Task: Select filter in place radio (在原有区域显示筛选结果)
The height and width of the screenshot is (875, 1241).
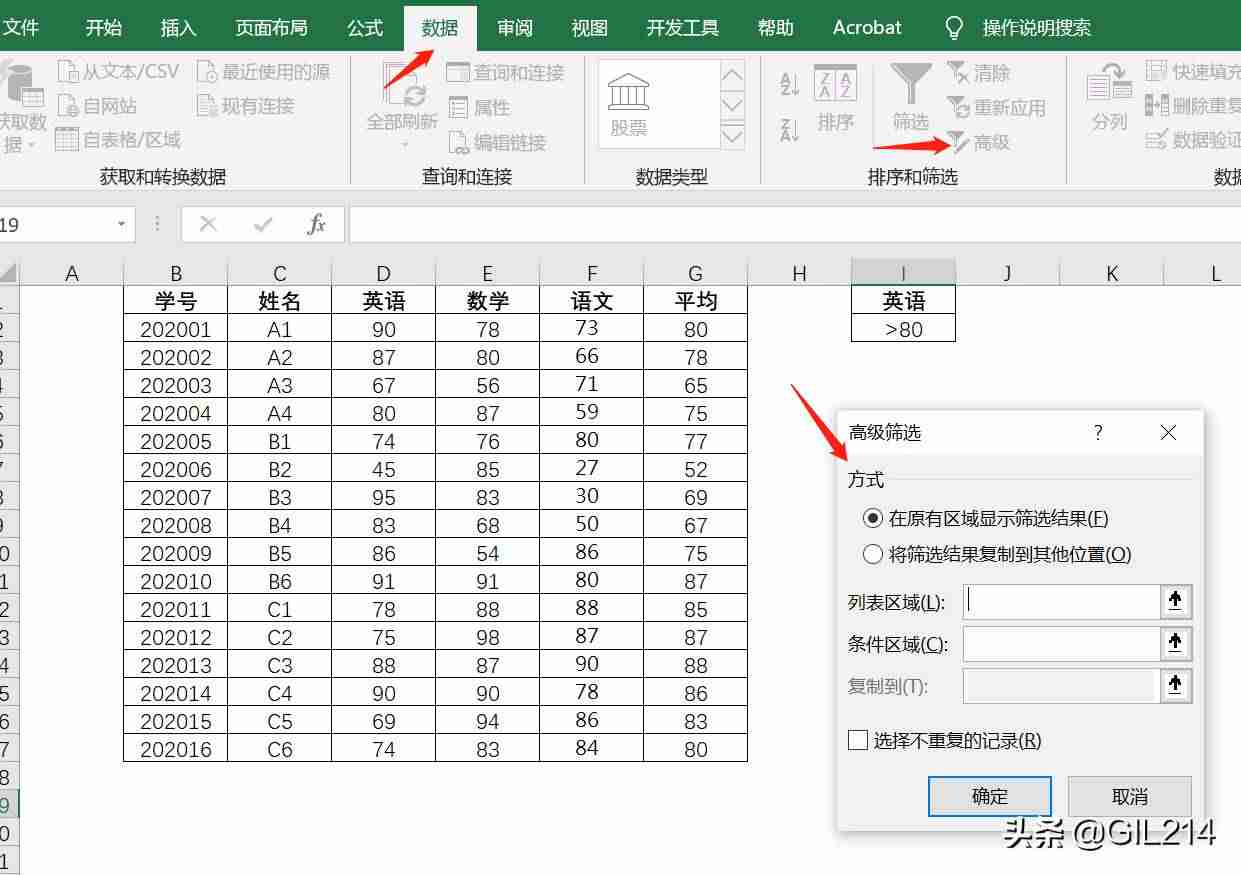Action: tap(873, 518)
